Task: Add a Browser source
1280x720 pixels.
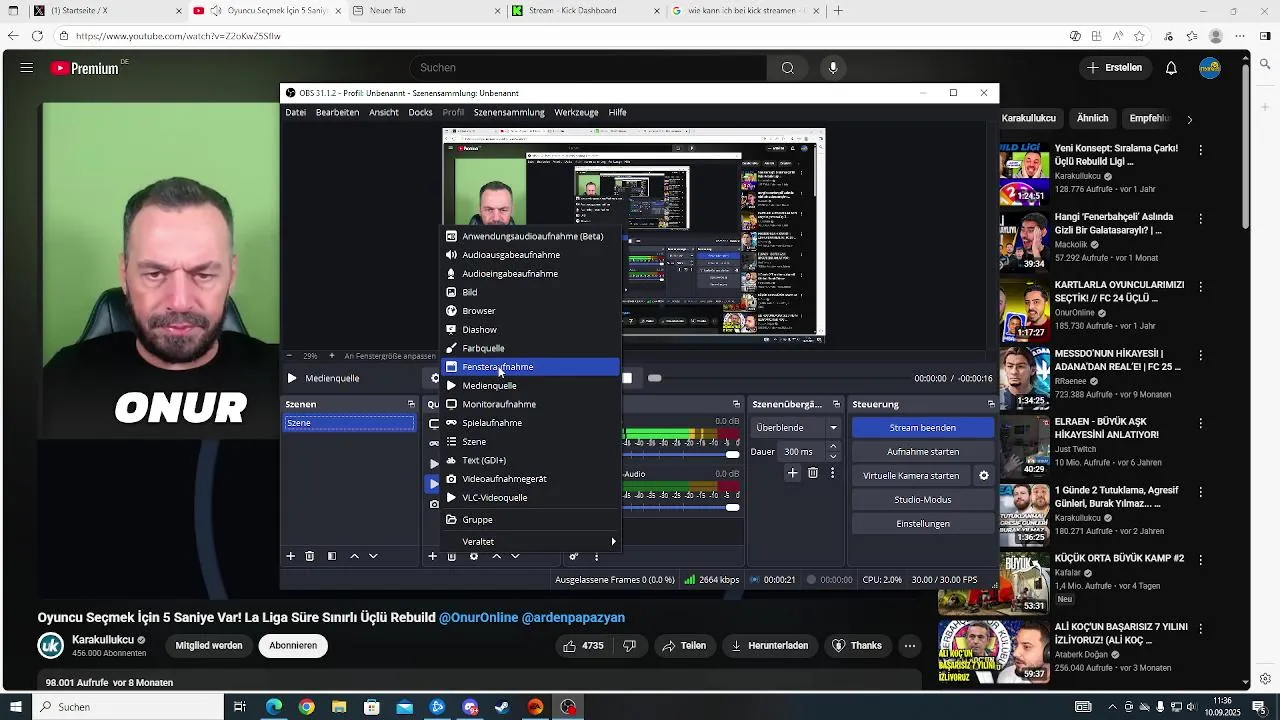Action: pyautogui.click(x=531, y=311)
